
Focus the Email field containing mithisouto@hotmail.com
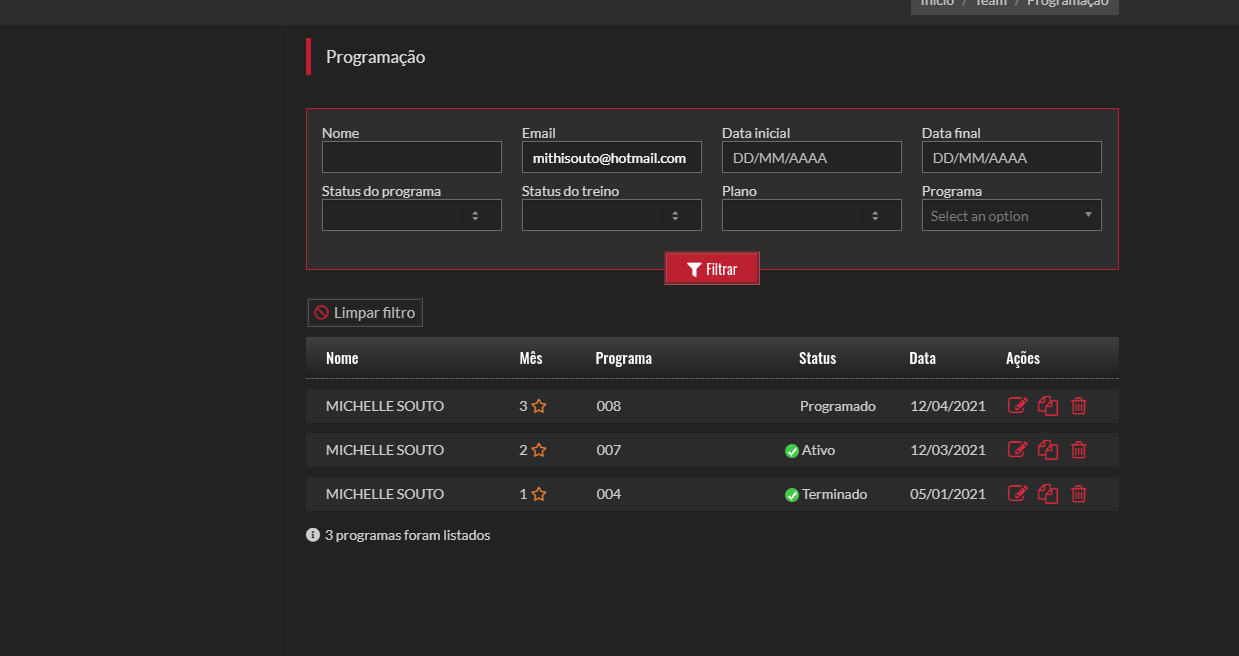(611, 158)
